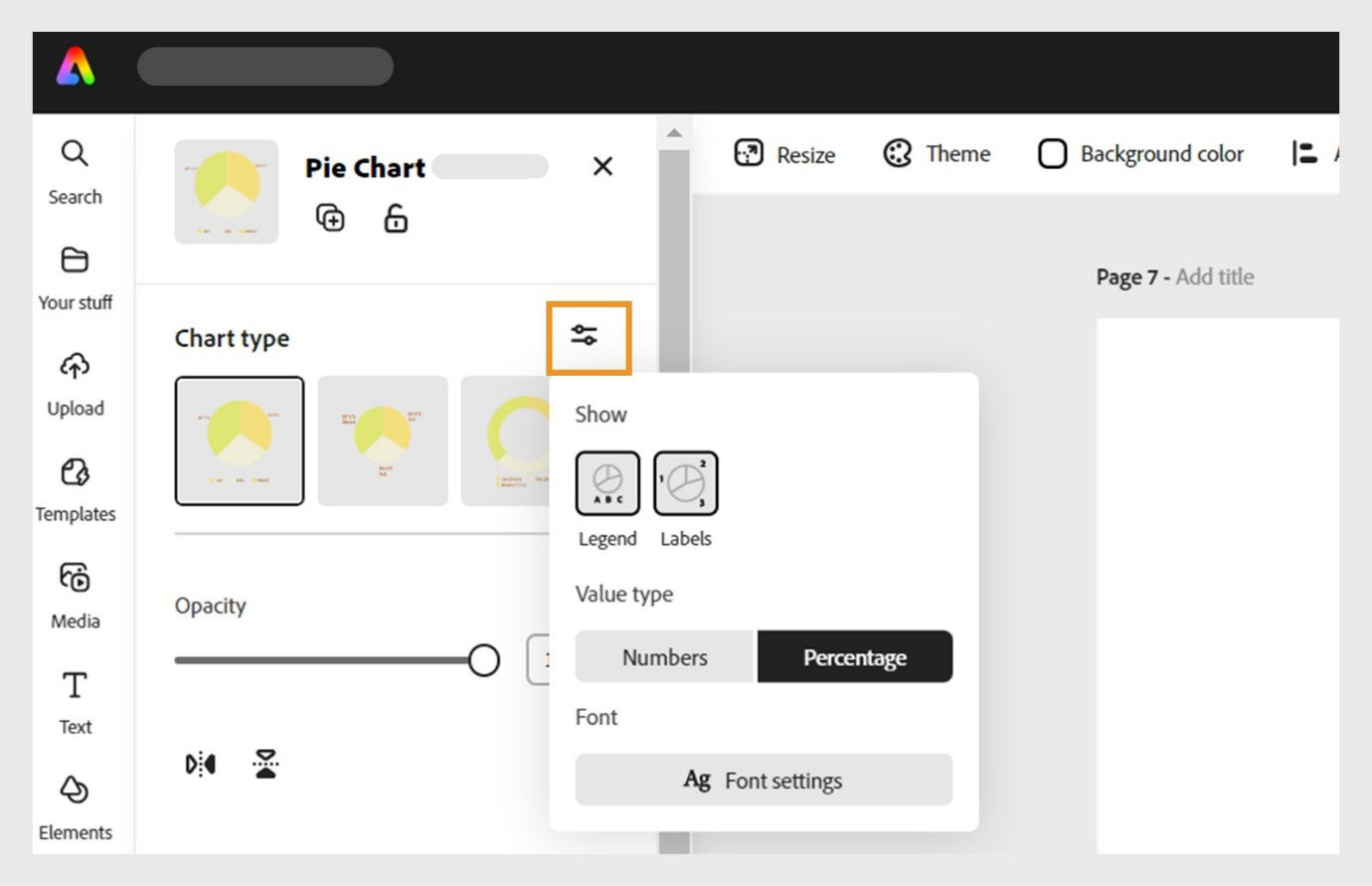This screenshot has height=886, width=1372.
Task: Click the Adobe Express home logo
Action: (76, 68)
